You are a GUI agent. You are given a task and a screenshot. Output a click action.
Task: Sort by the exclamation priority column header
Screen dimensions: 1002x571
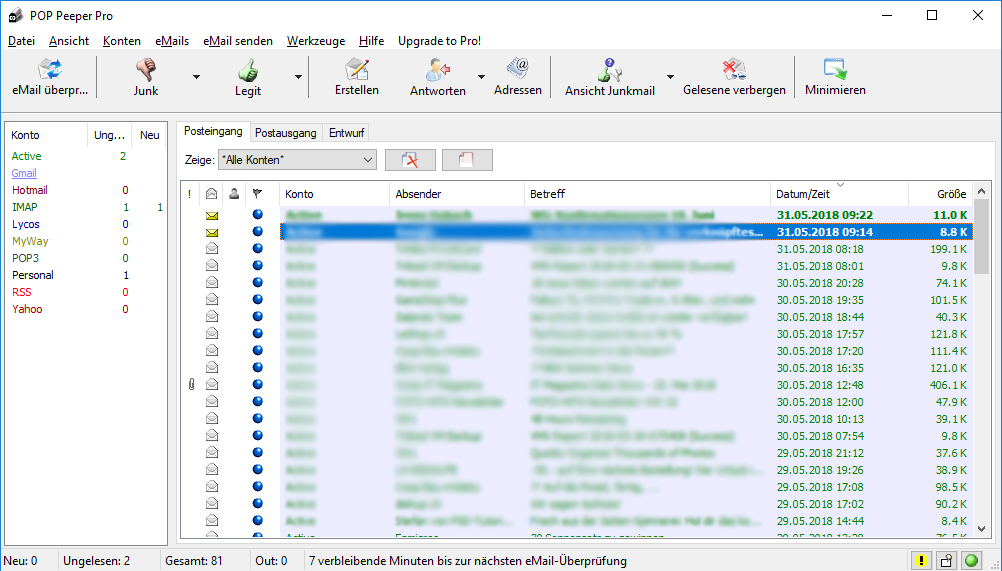(189, 194)
